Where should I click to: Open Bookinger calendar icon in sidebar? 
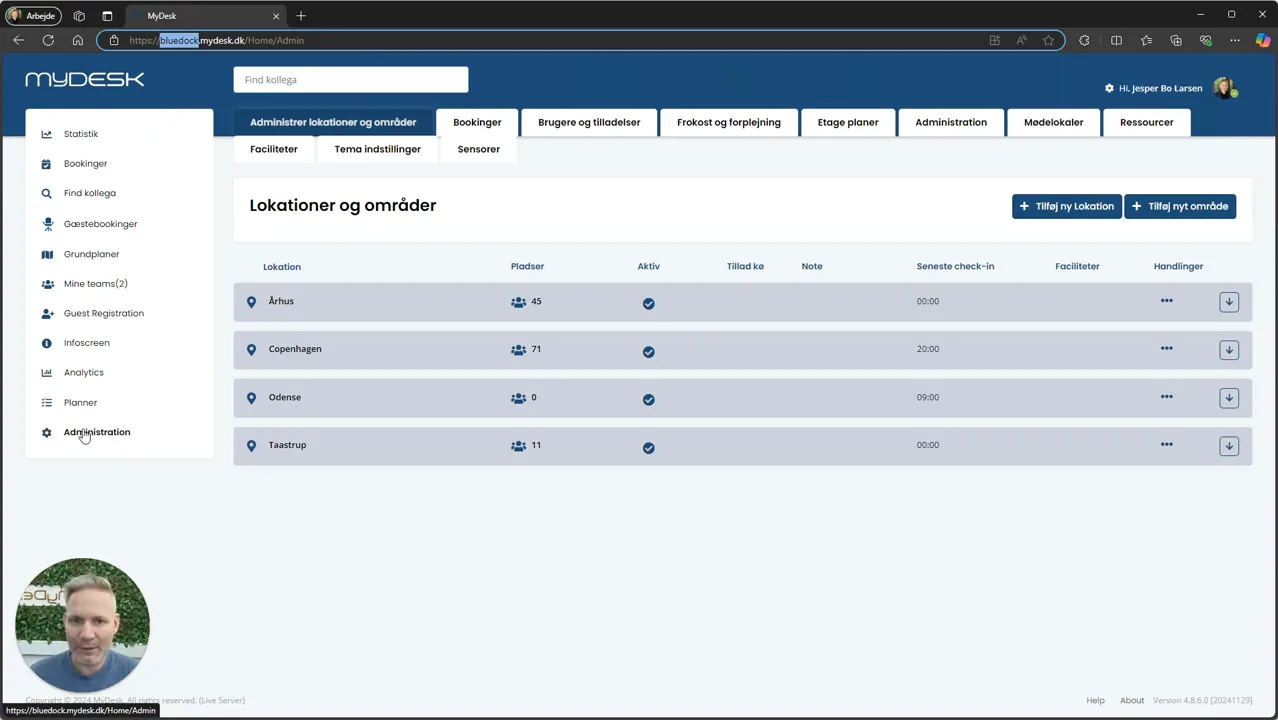click(46, 164)
